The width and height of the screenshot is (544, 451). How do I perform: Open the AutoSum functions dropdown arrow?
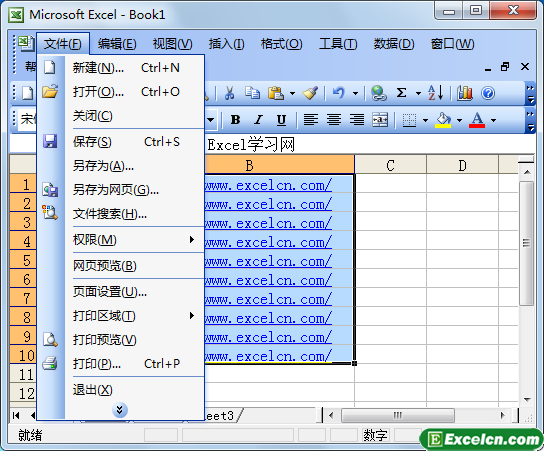point(418,93)
